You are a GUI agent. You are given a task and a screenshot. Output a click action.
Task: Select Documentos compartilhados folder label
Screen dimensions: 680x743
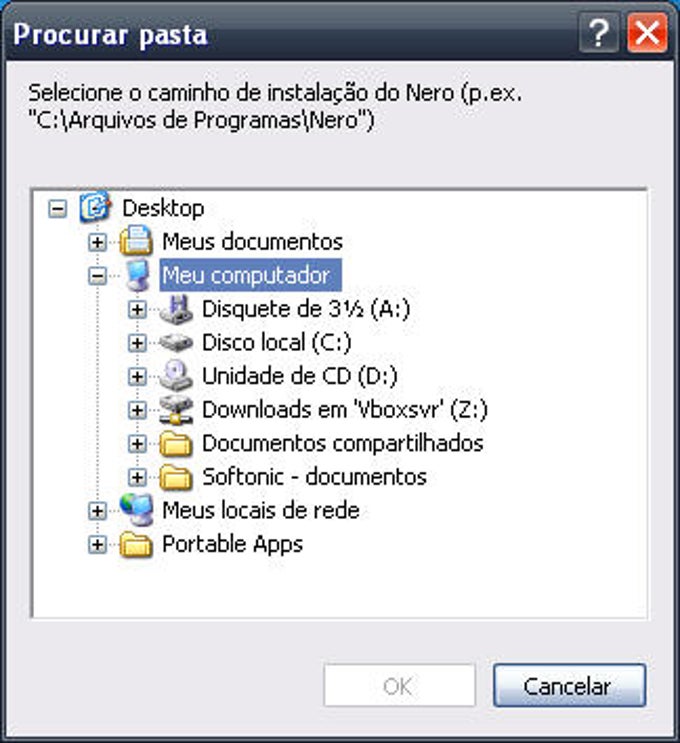click(343, 444)
